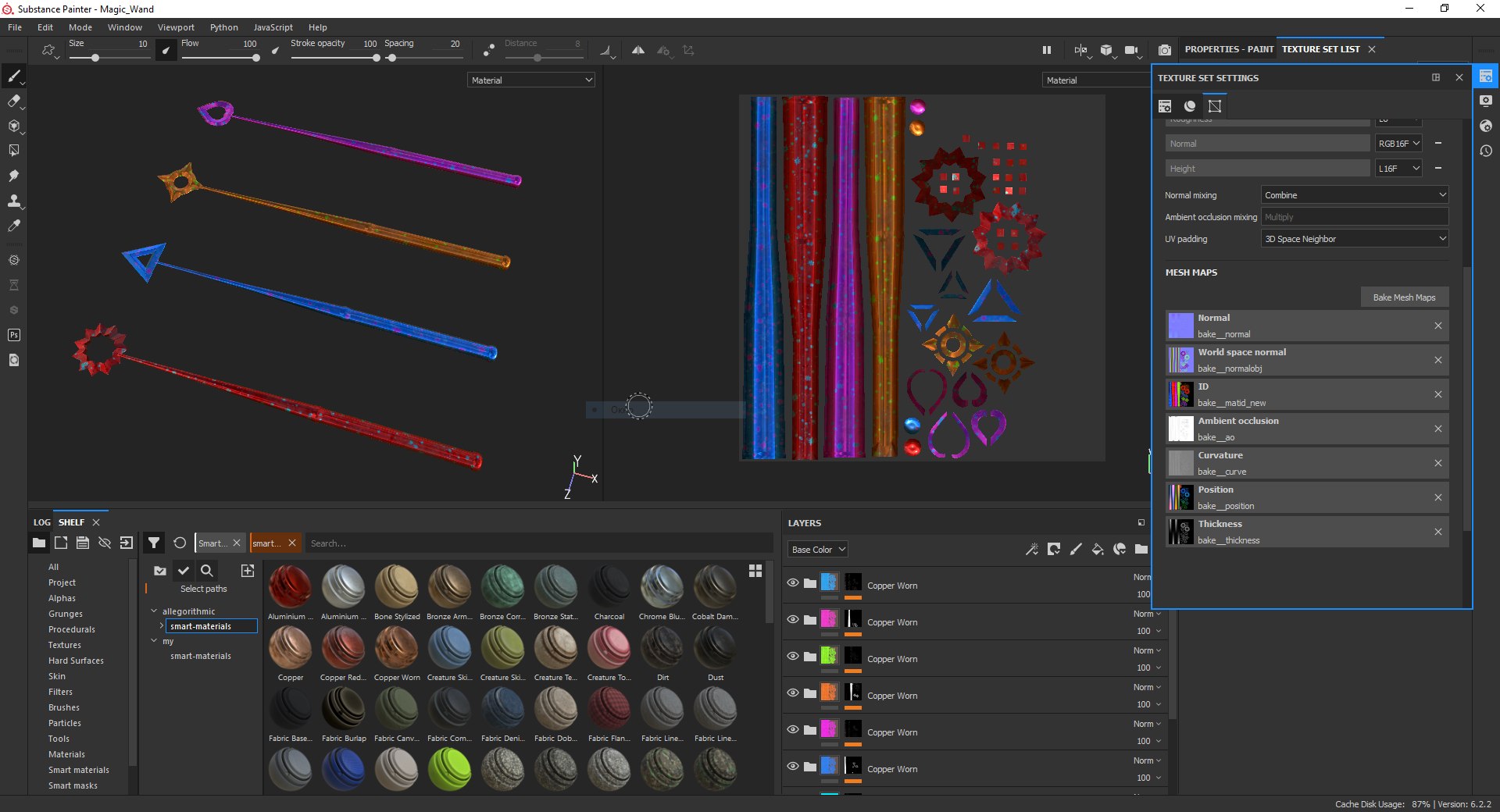1500x812 pixels.
Task: Switch to the Properties - Paint tab
Action: [1229, 49]
